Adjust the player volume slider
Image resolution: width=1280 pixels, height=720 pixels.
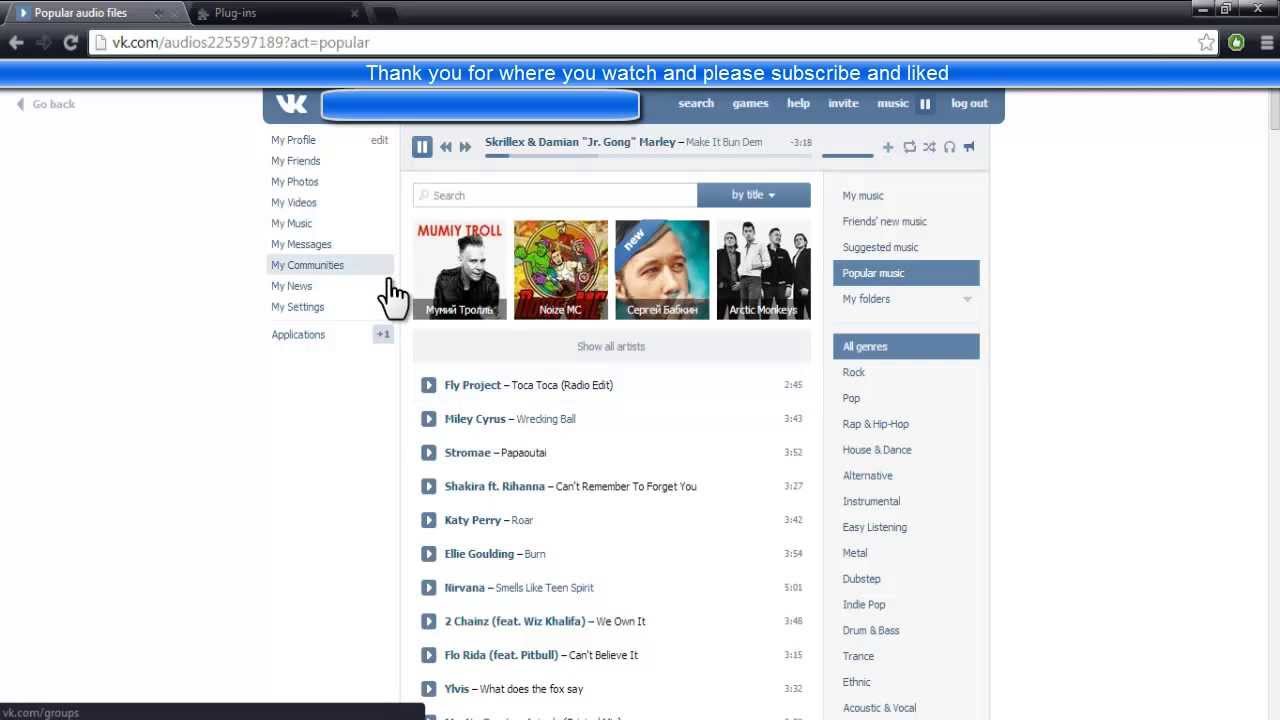pos(847,155)
